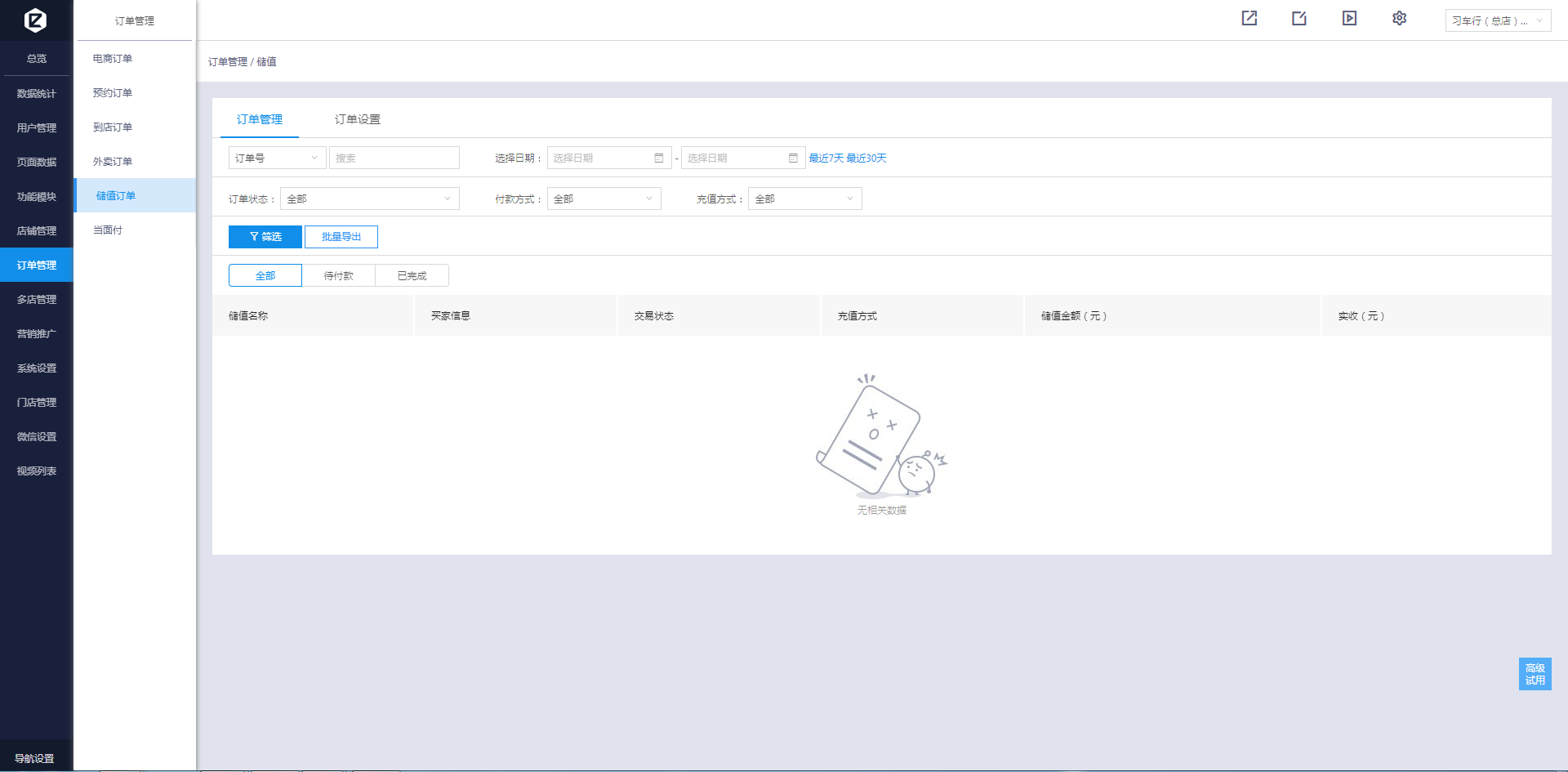
Task: Open the 充值方式 dropdown
Action: coord(804,199)
